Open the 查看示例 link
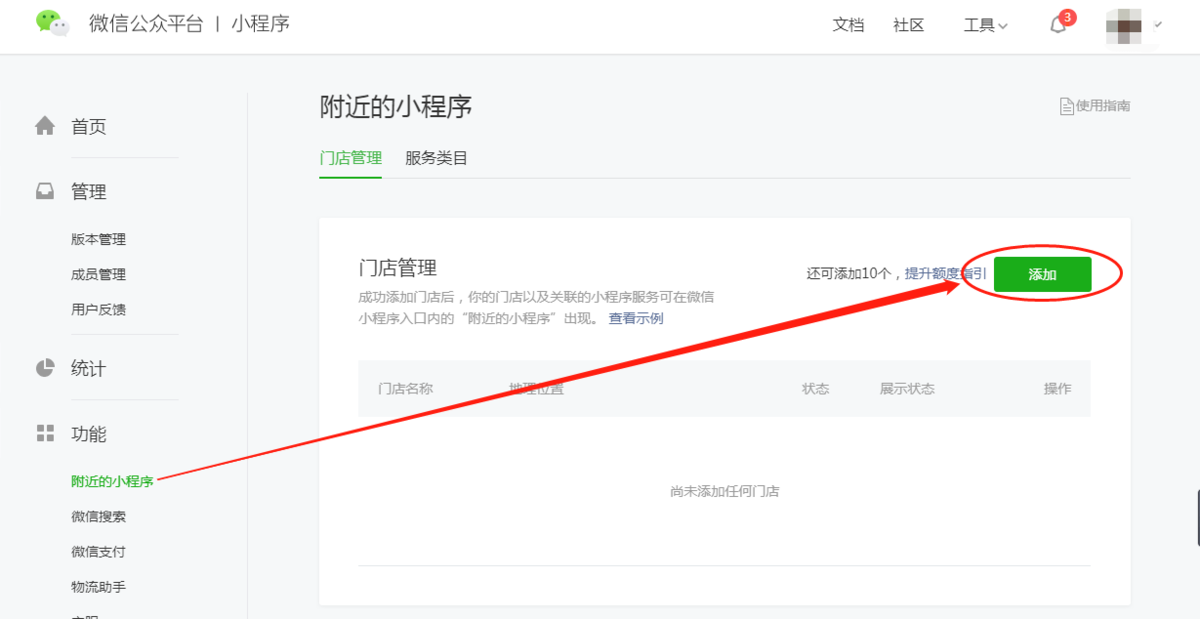The width and height of the screenshot is (1200, 619). (636, 318)
